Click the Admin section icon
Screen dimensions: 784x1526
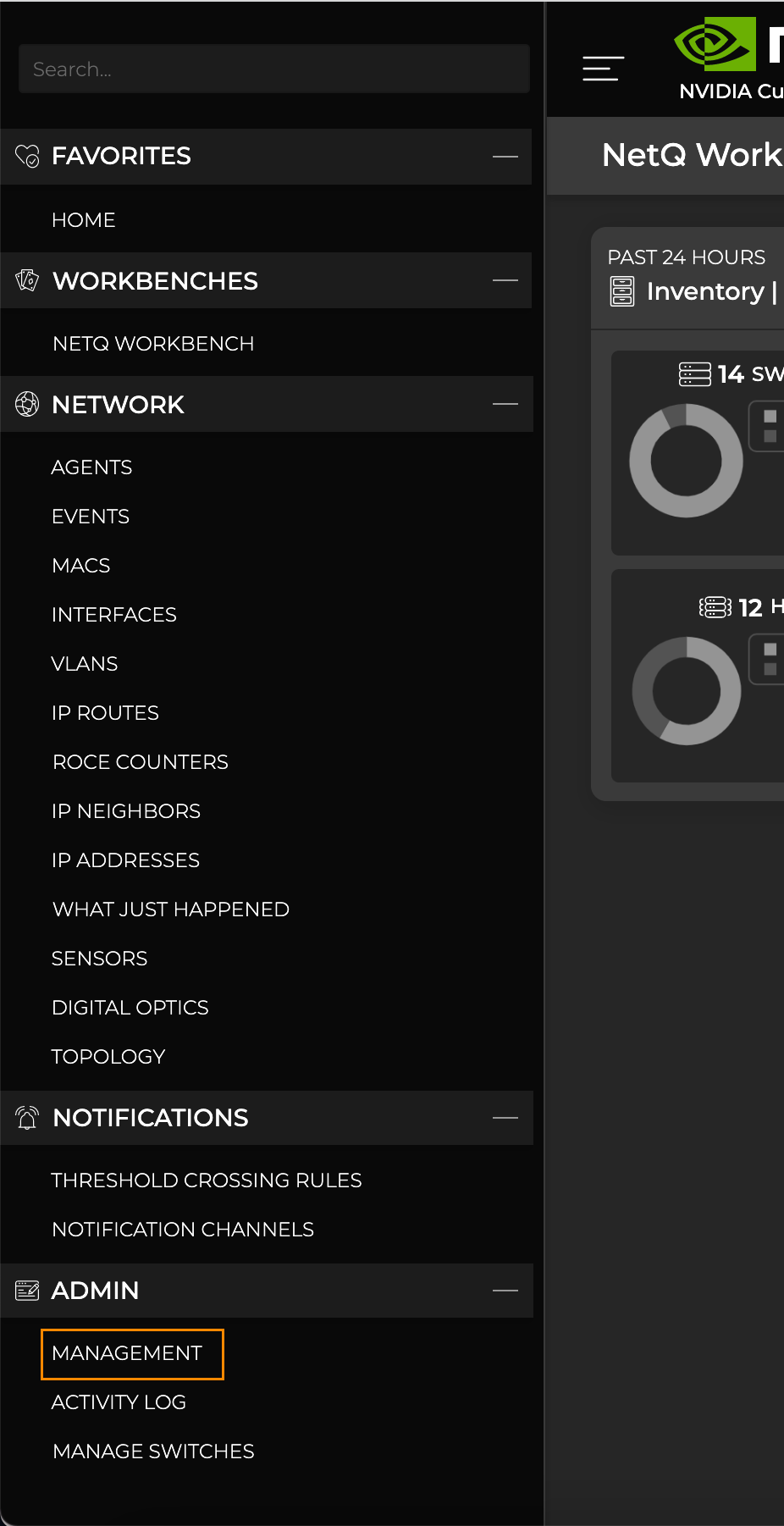tap(27, 1291)
